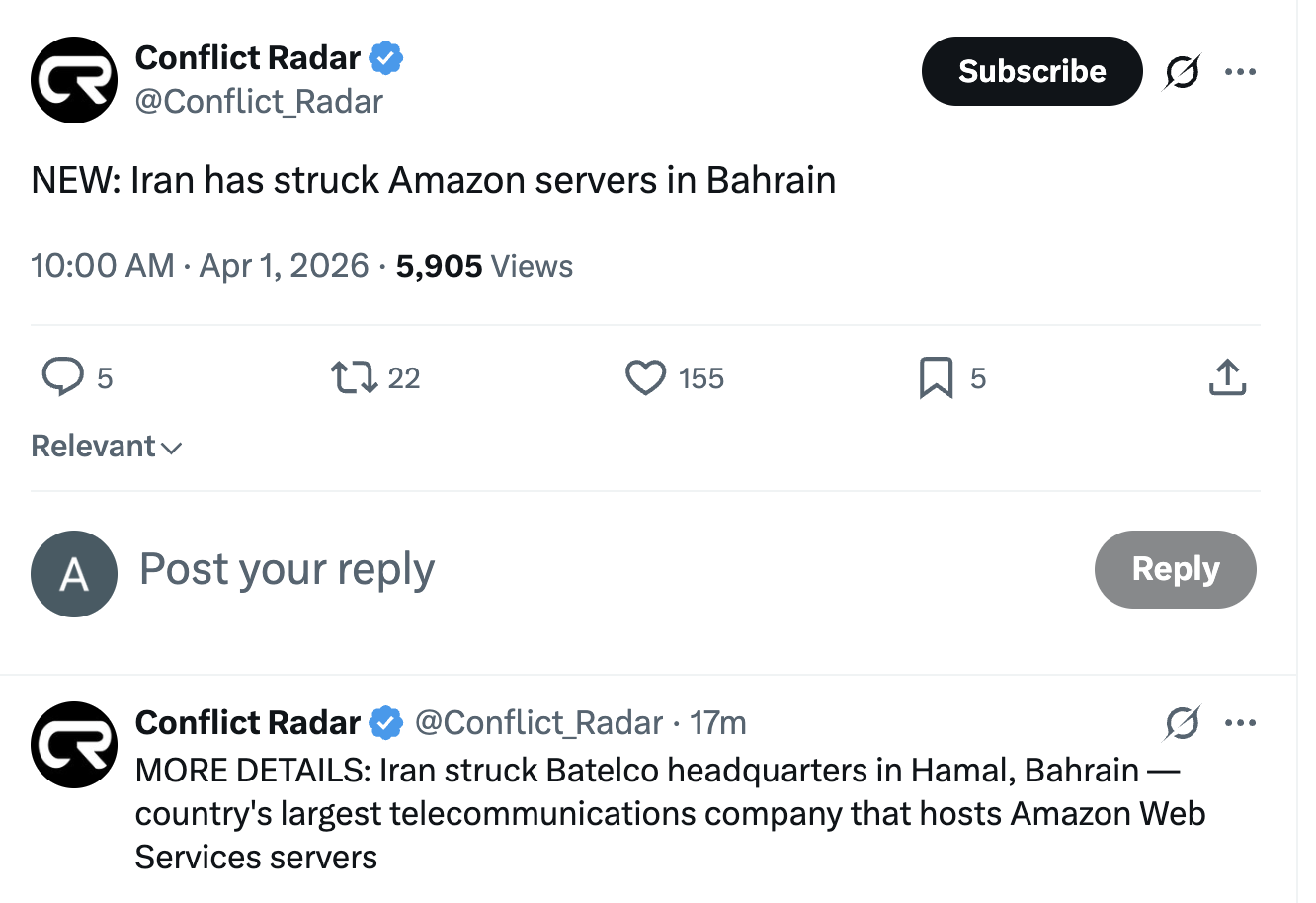
Task: Open the more options menu on main post
Action: pos(1240,72)
